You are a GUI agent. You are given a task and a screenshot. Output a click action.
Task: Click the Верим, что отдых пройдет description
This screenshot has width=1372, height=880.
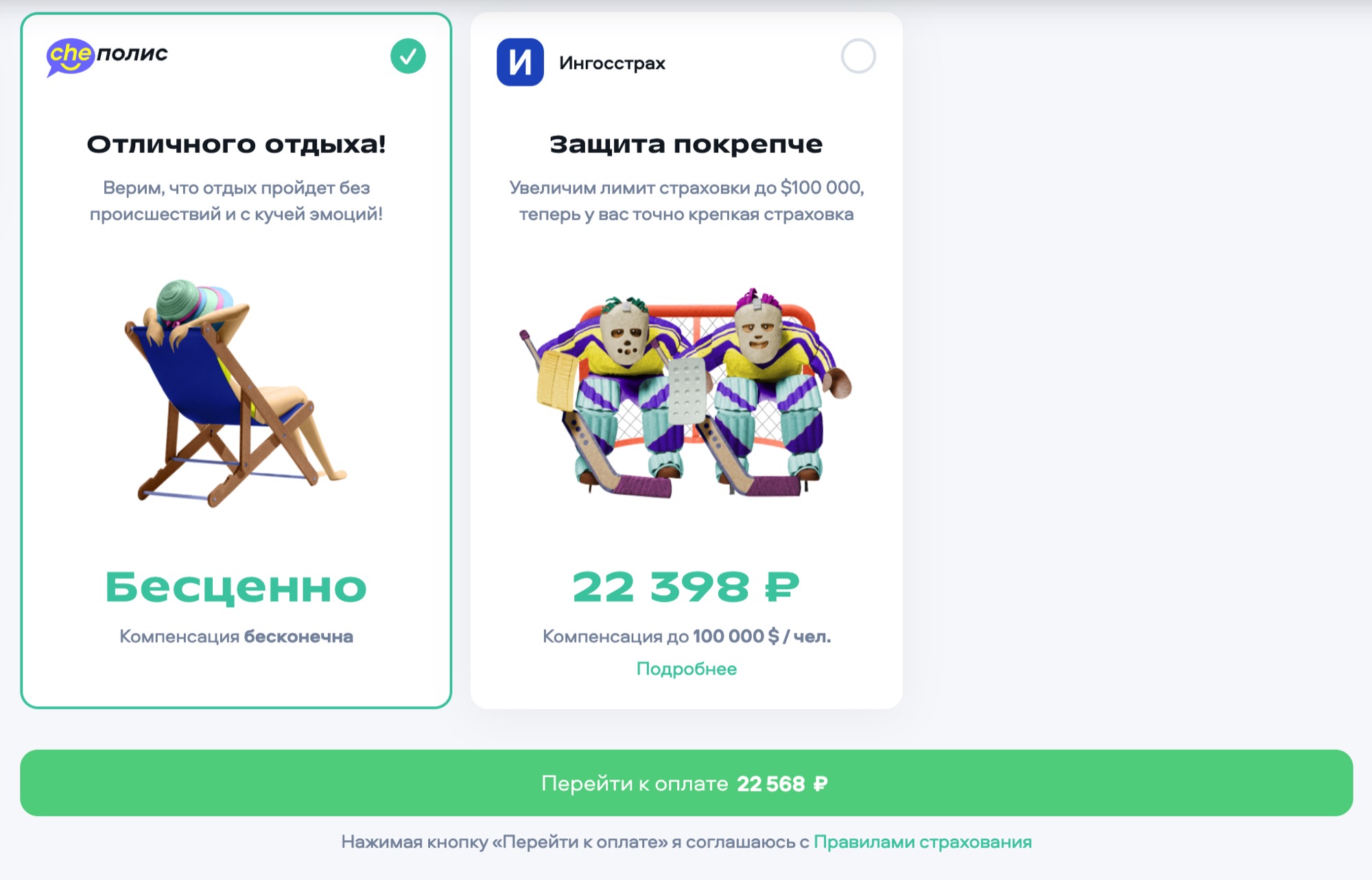pos(236,201)
